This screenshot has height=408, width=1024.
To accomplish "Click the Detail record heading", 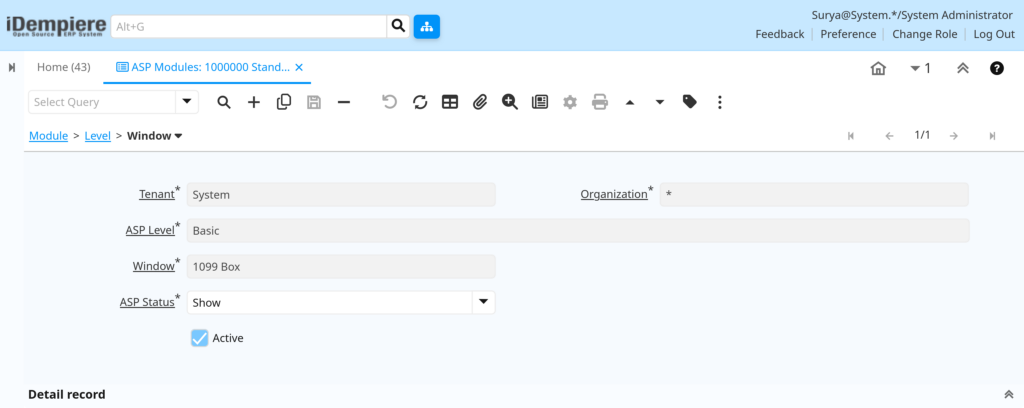I will coord(67,394).
